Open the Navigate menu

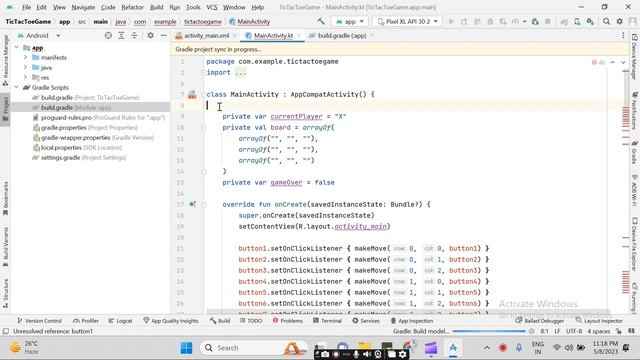pyautogui.click(x=83, y=7)
